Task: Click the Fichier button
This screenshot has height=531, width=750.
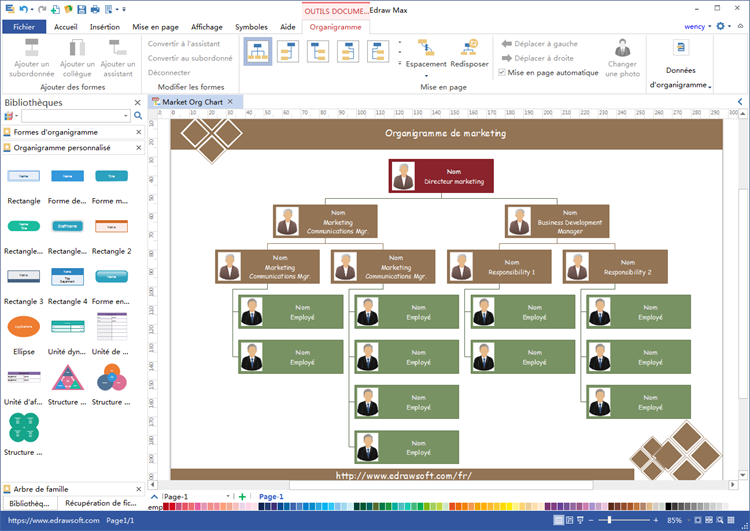Action: (24, 27)
